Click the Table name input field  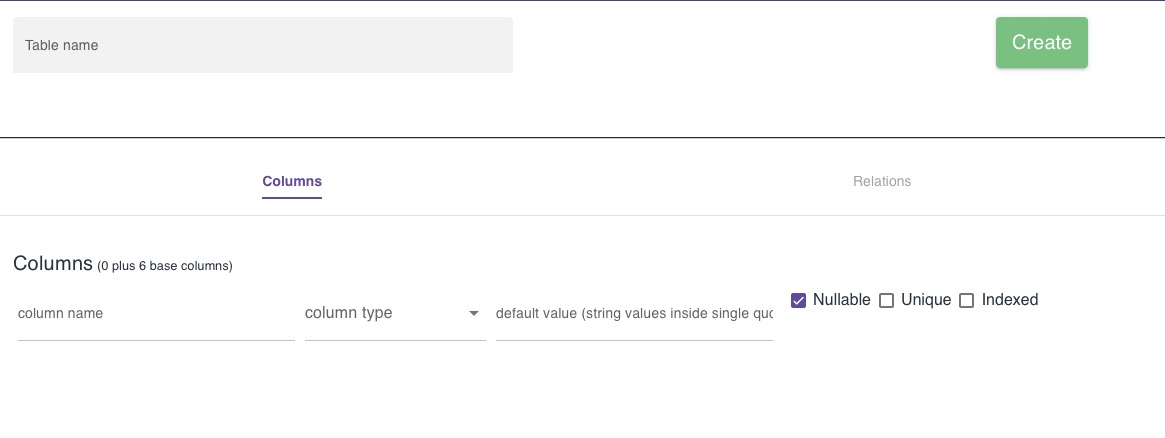tap(262, 45)
